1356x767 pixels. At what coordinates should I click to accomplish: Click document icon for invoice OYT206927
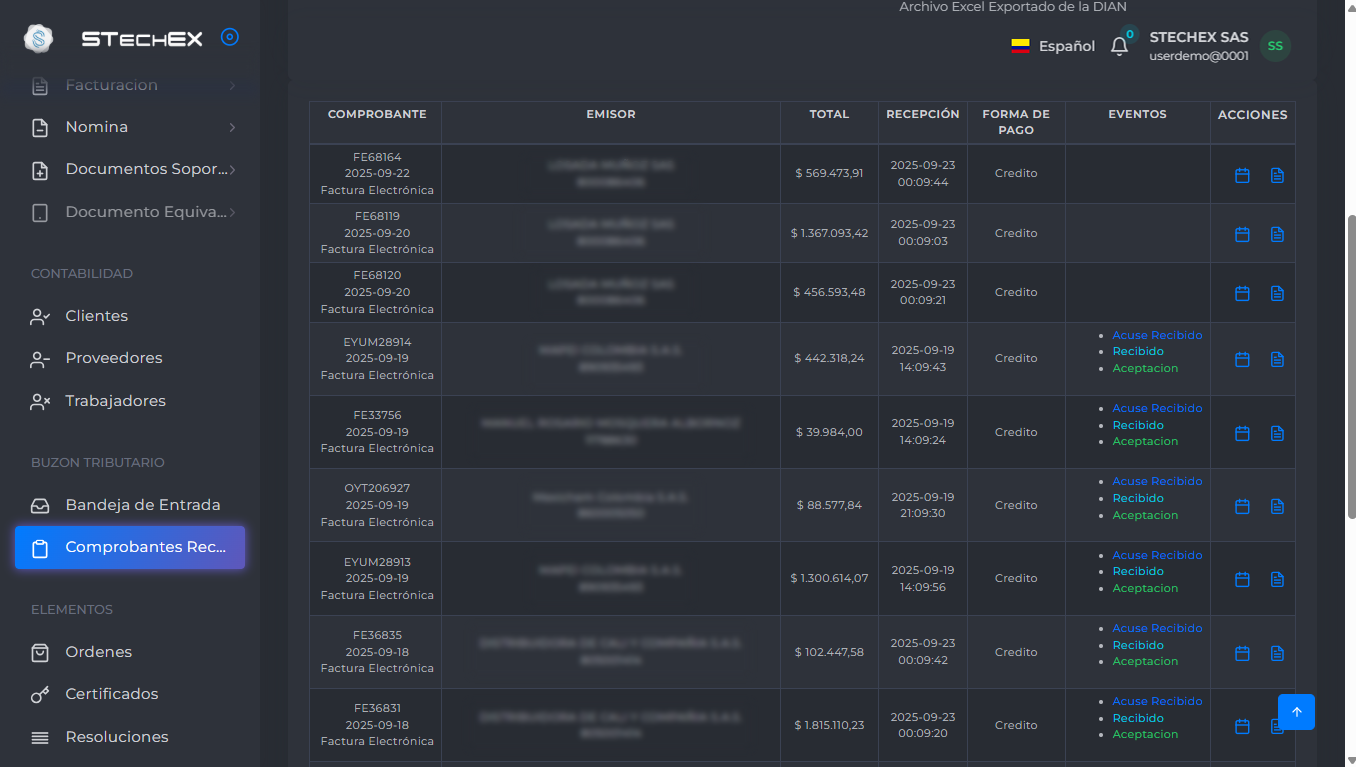[x=1277, y=506]
